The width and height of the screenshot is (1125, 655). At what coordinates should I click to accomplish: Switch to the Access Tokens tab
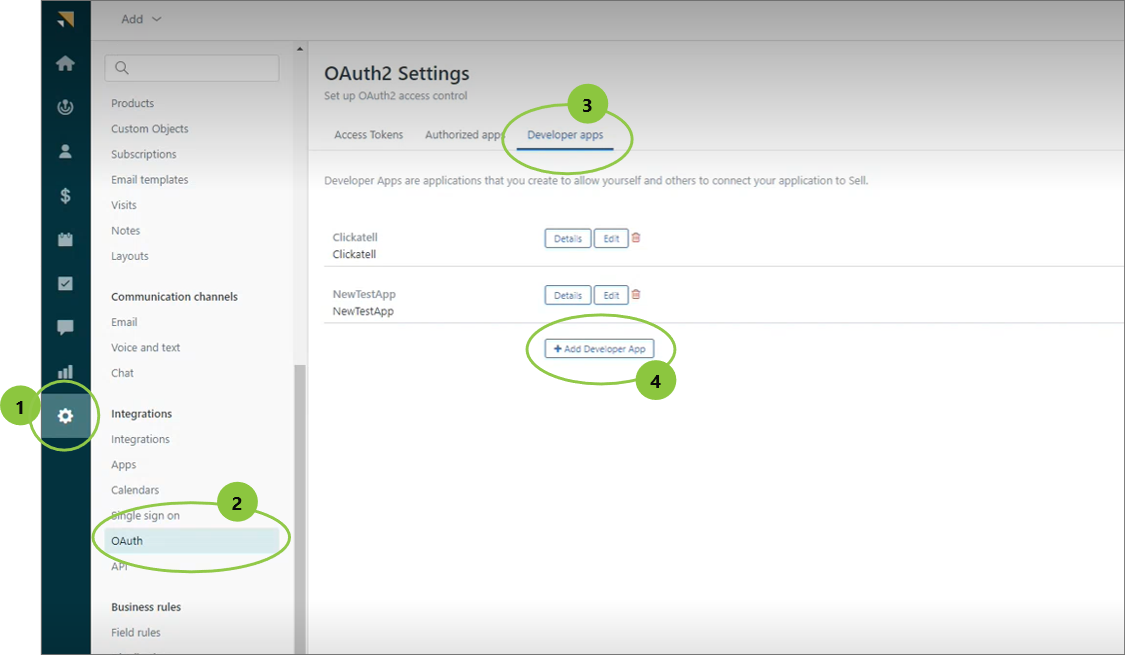369,135
